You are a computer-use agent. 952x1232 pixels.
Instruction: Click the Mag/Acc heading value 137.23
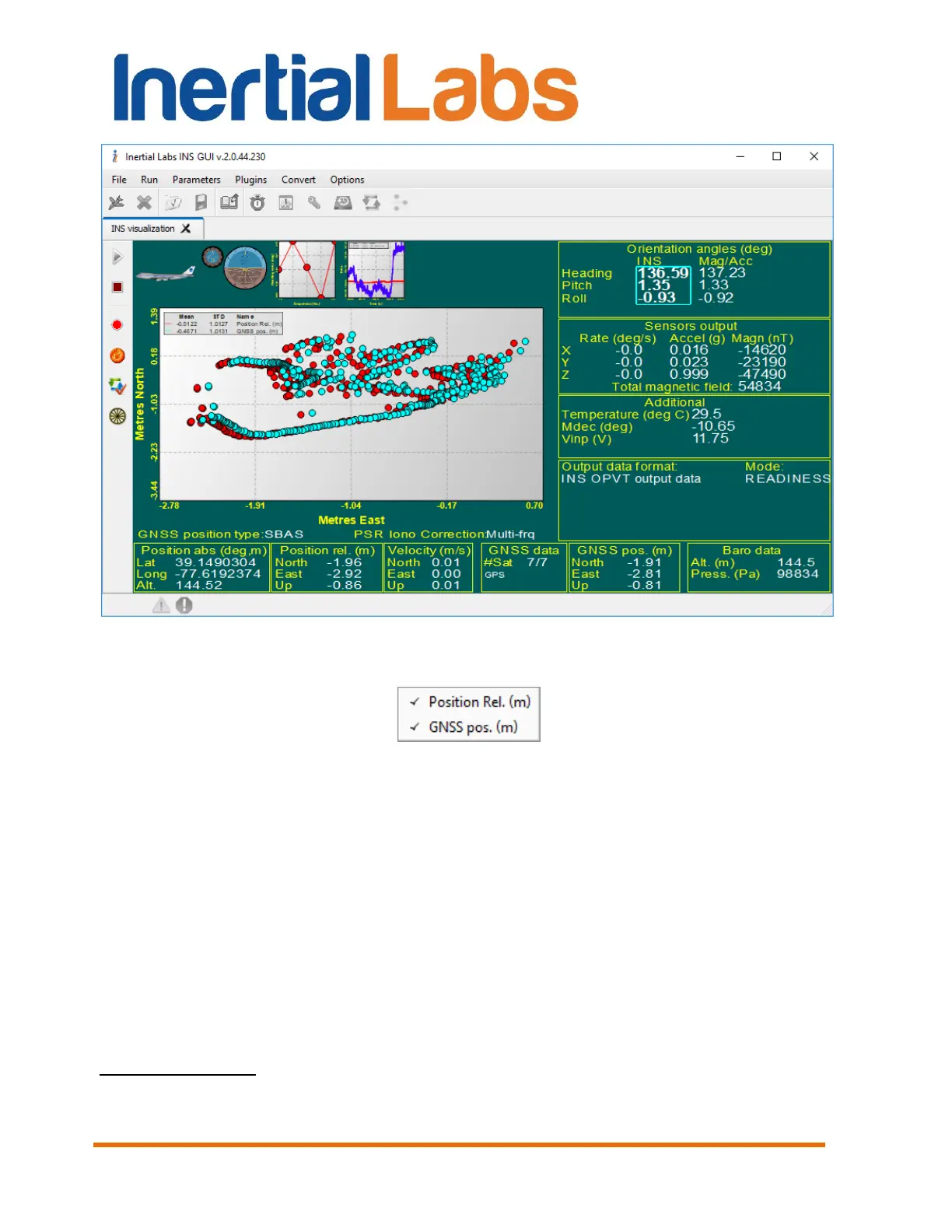coord(722,272)
